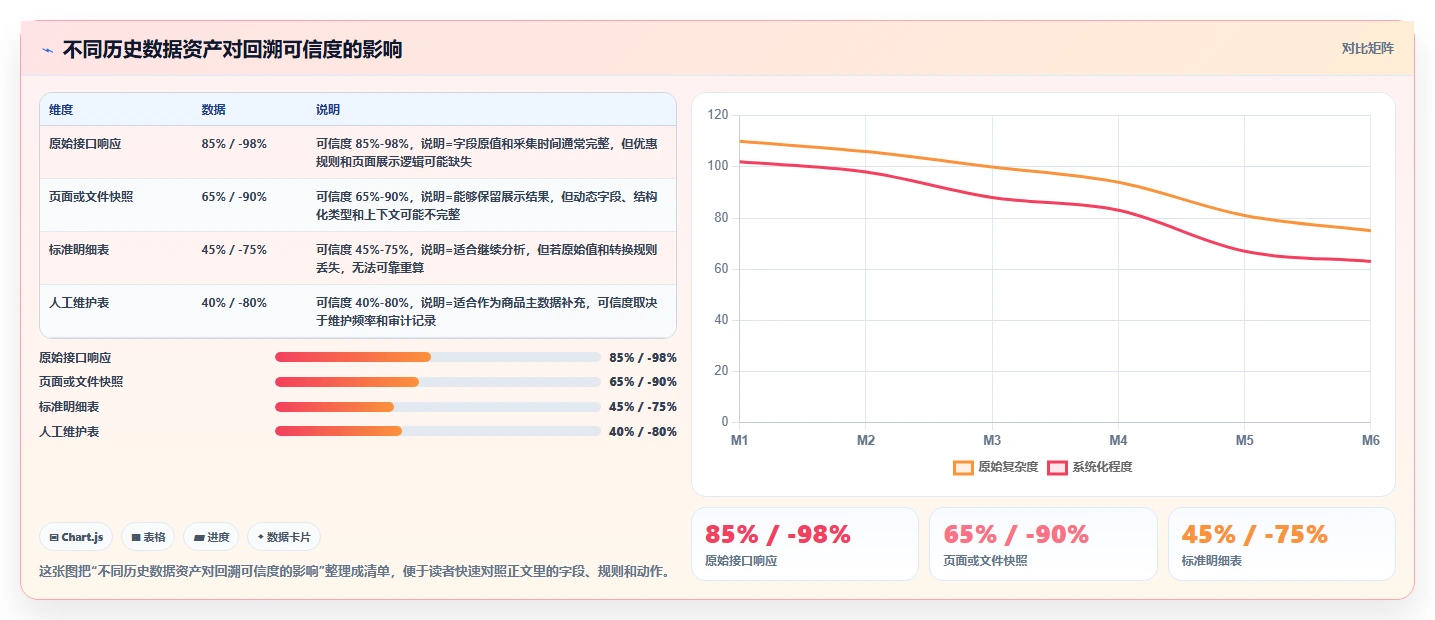Click the 说明 column header
The height and width of the screenshot is (620, 1435).
(x=328, y=109)
